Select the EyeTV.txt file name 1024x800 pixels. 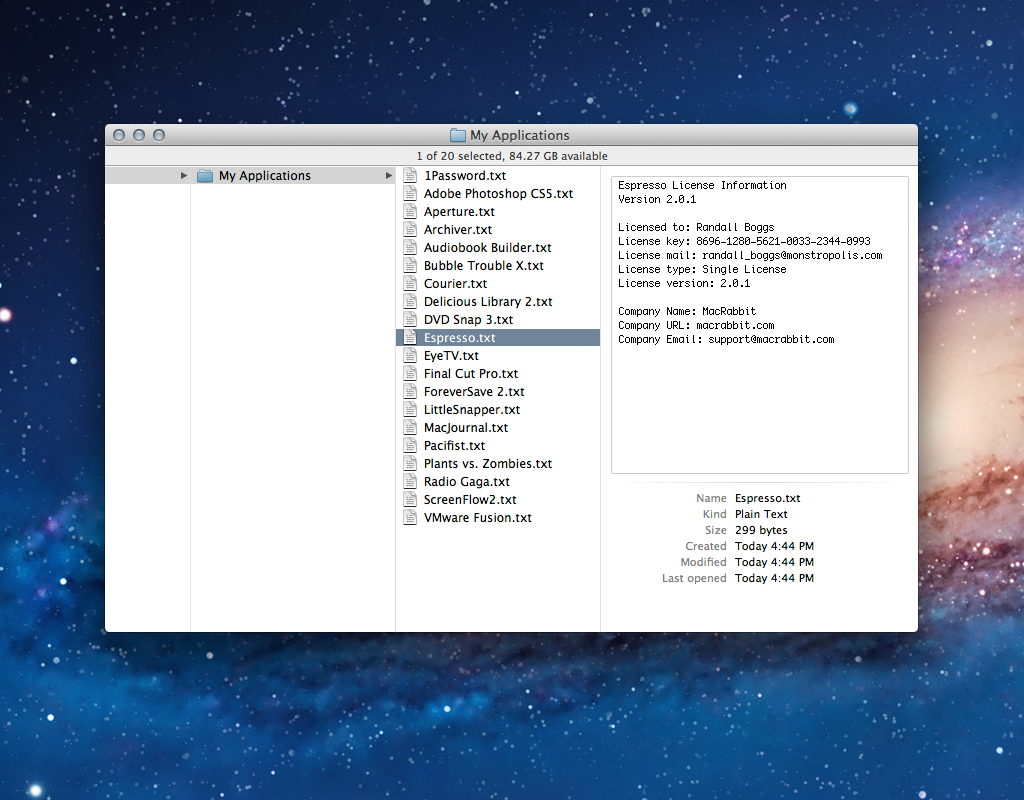click(x=451, y=355)
